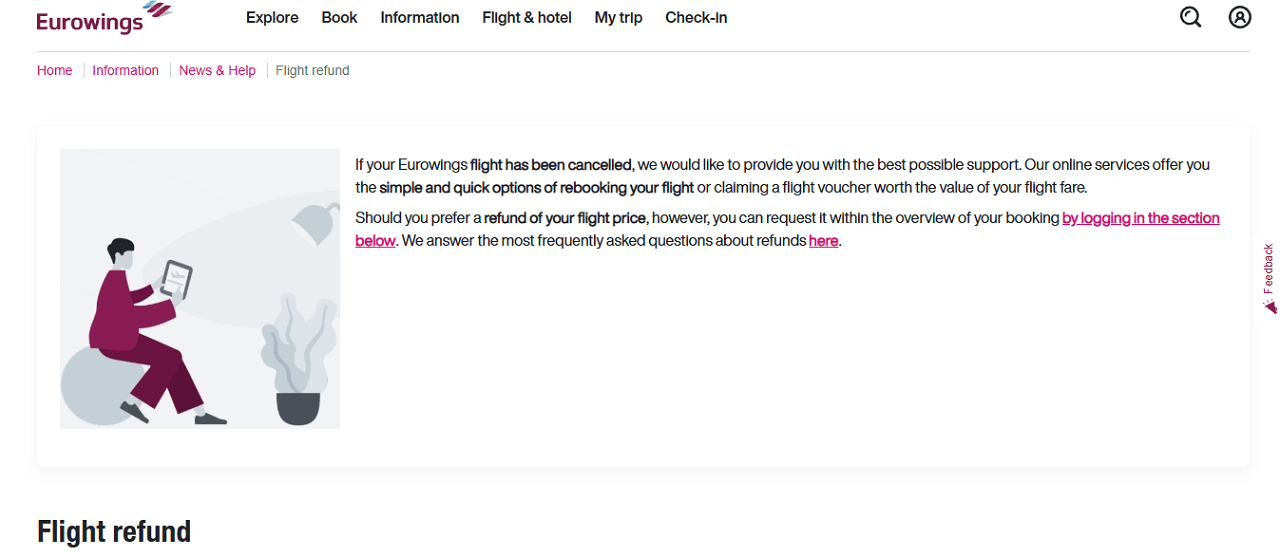
Task: Follow the 'by logging in the section below' link
Action: coord(787,229)
